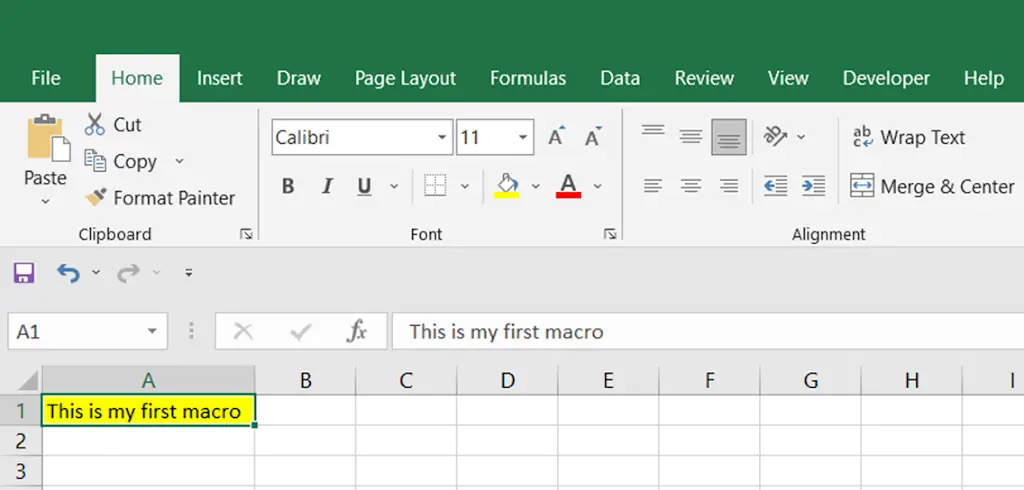
Task: Open the text orientation tool
Action: (775, 137)
